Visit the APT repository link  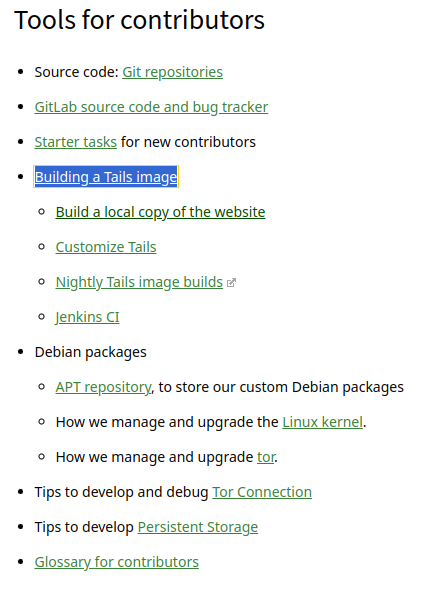(x=103, y=387)
